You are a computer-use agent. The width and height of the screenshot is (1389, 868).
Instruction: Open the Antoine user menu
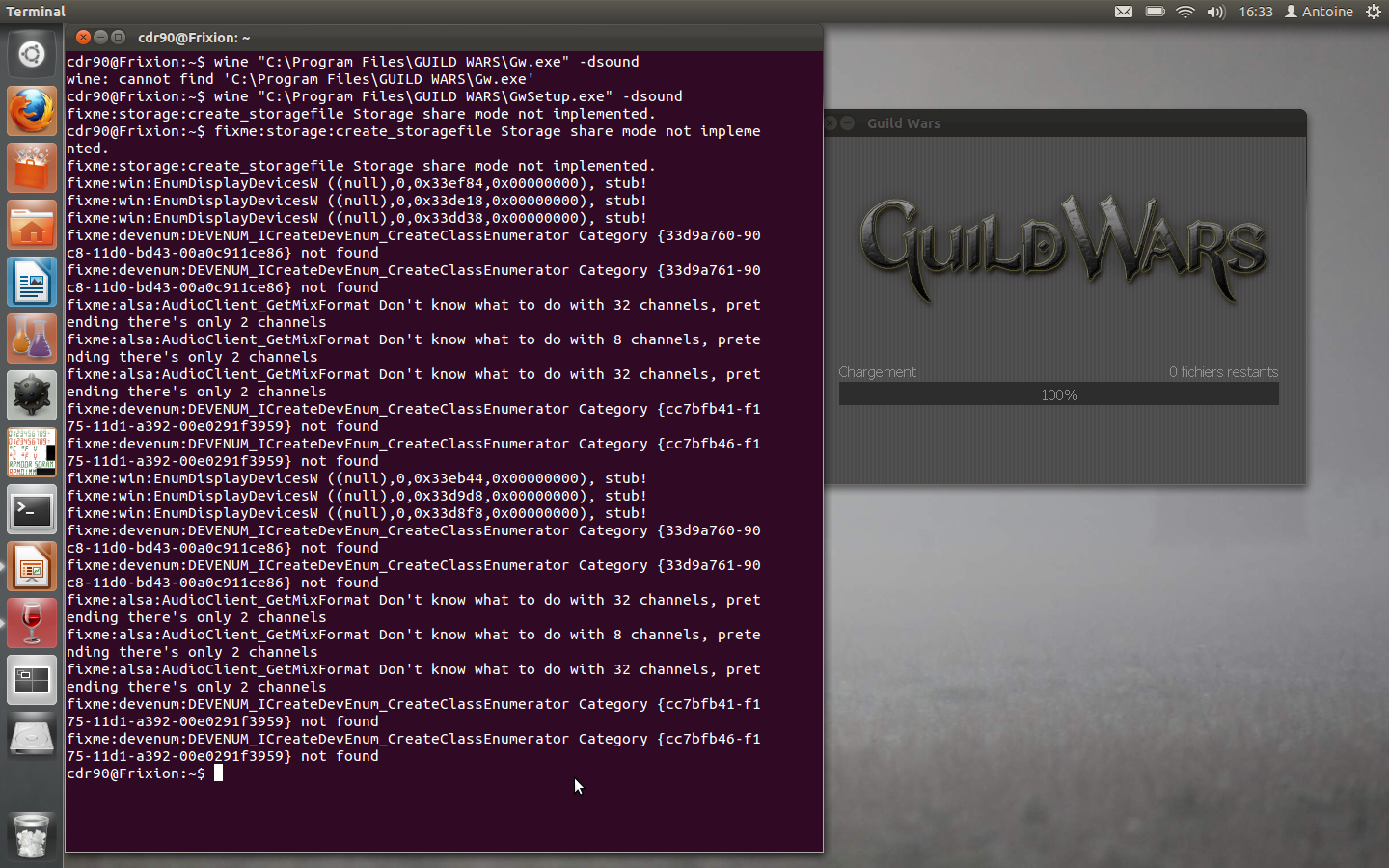tap(1319, 12)
